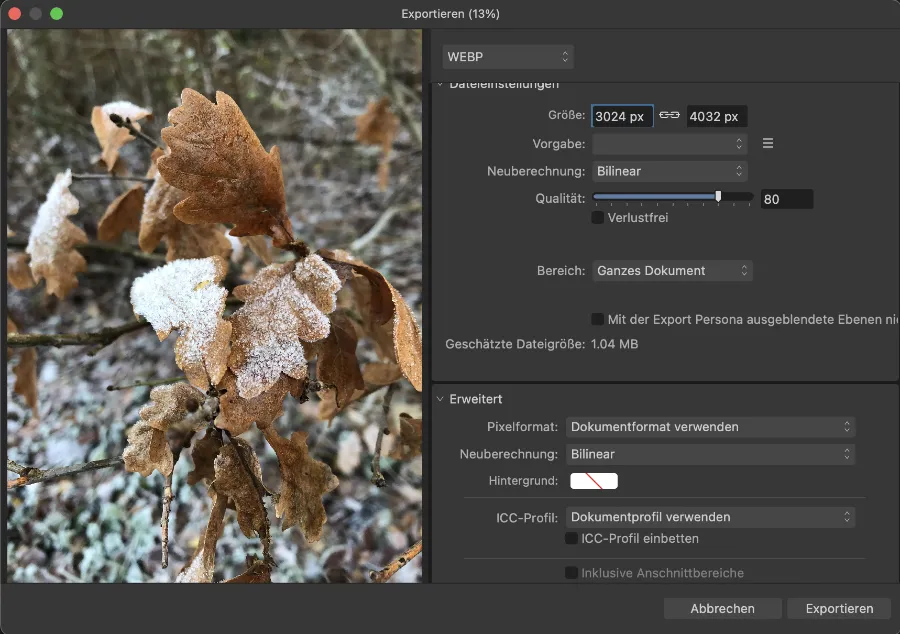Open the empty Vorgabe dropdown
This screenshot has height=634, width=900.
tap(670, 143)
